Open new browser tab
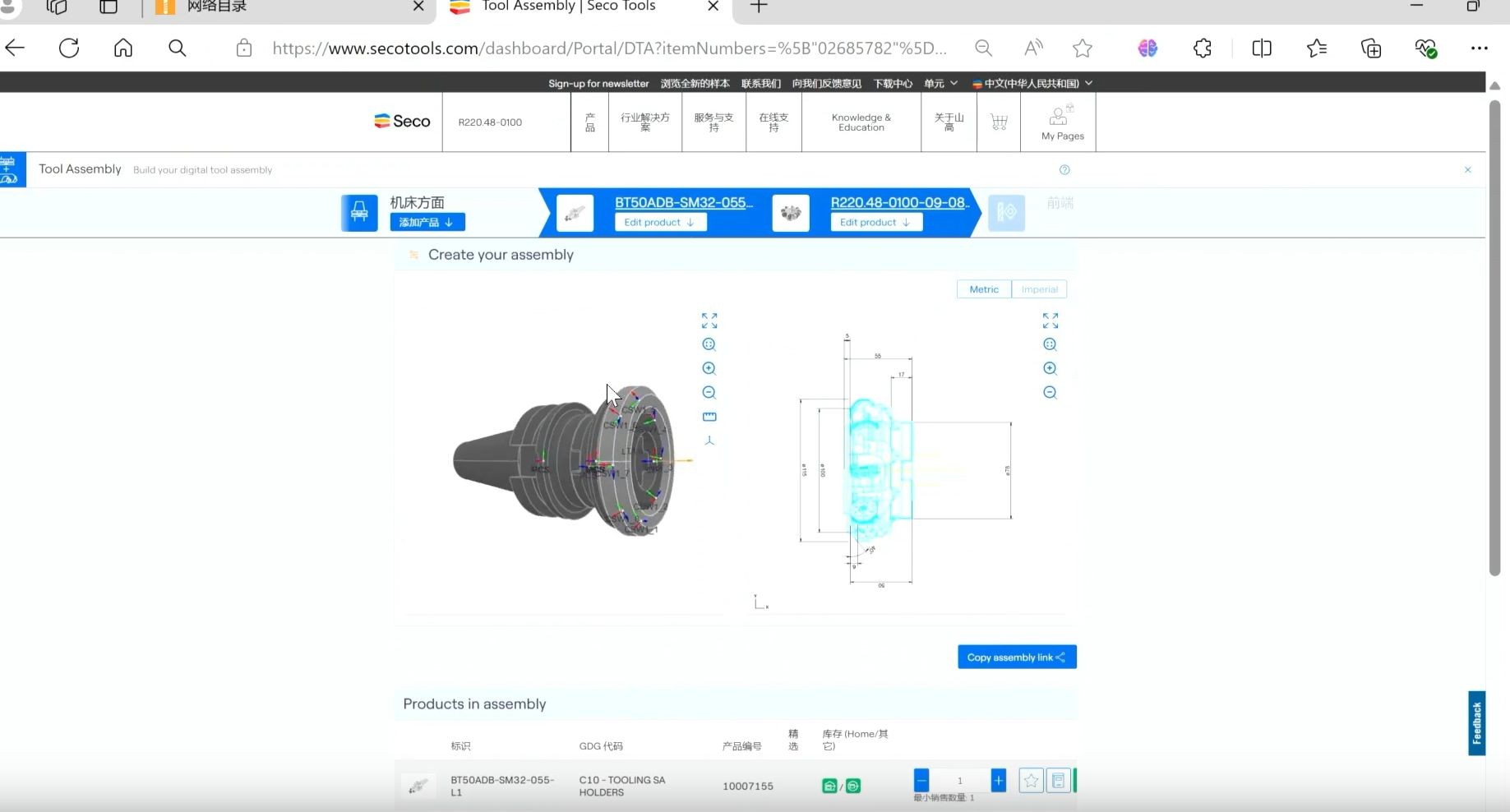This screenshot has width=1510, height=812. [x=759, y=7]
